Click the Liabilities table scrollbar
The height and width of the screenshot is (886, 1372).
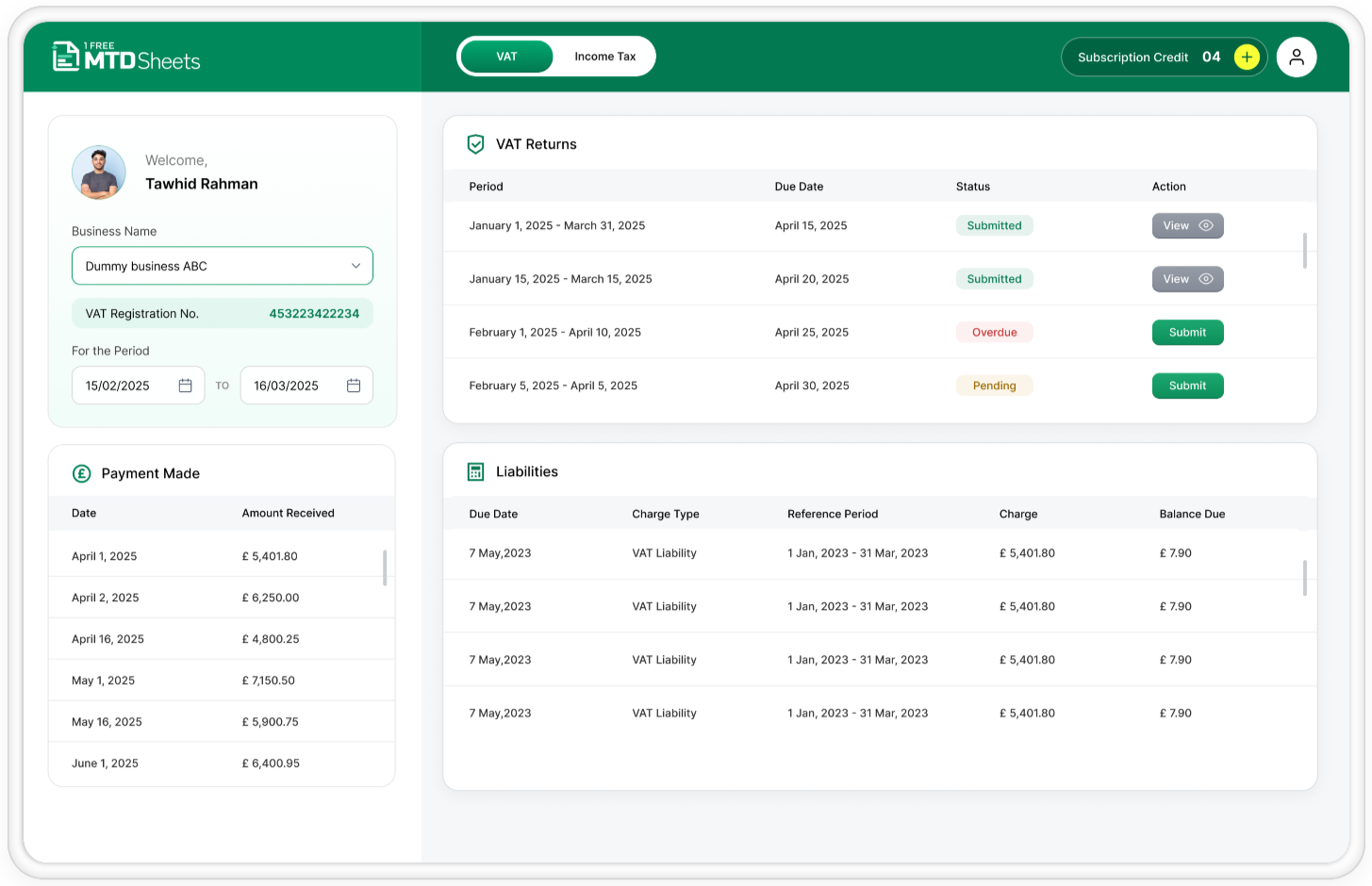1304,578
